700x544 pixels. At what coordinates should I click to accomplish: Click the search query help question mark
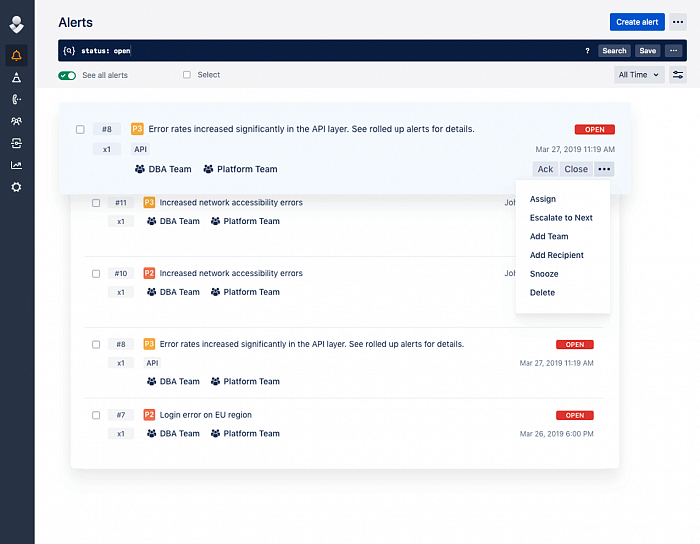pyautogui.click(x=587, y=51)
